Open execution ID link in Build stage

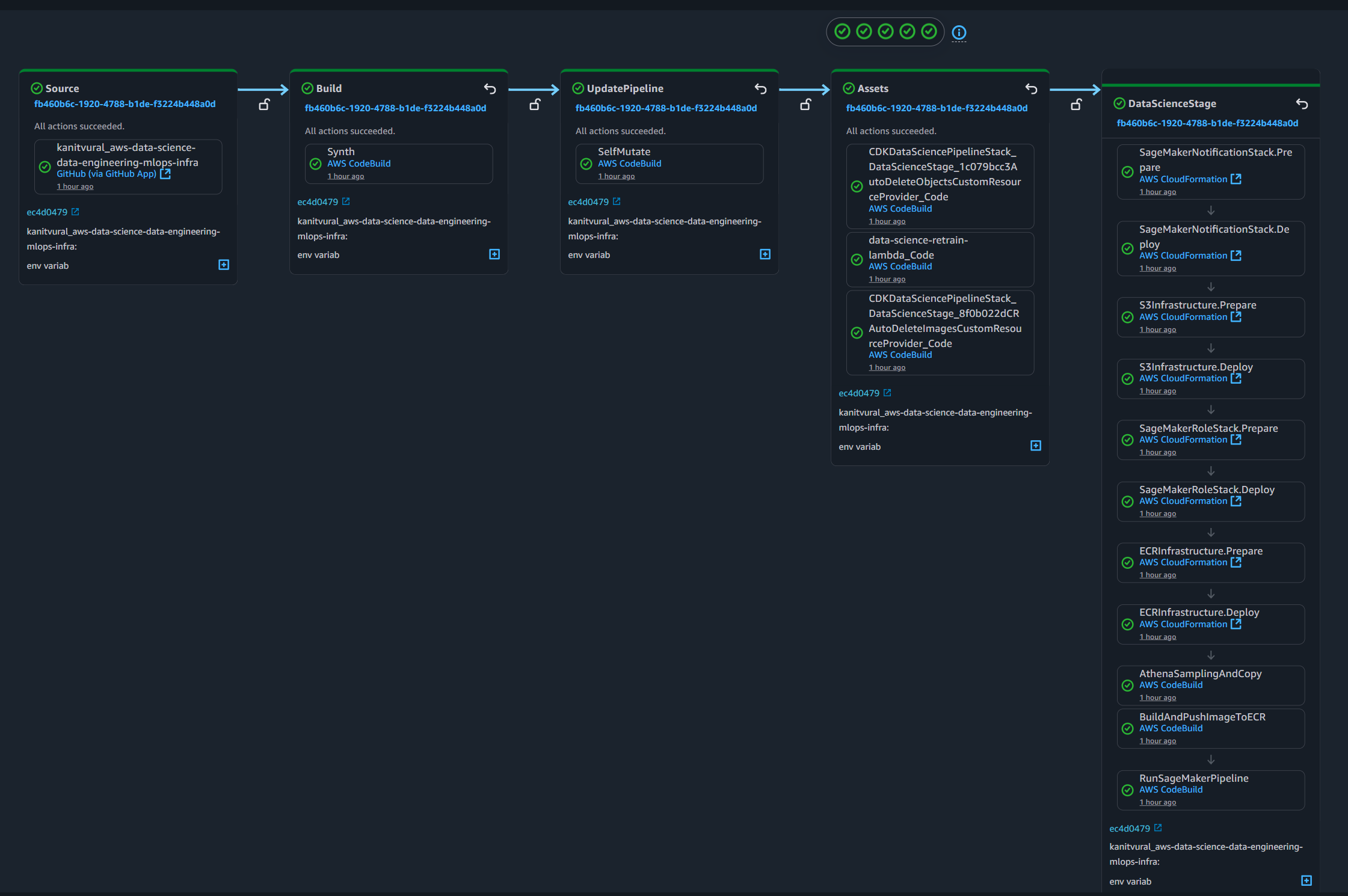pos(395,108)
